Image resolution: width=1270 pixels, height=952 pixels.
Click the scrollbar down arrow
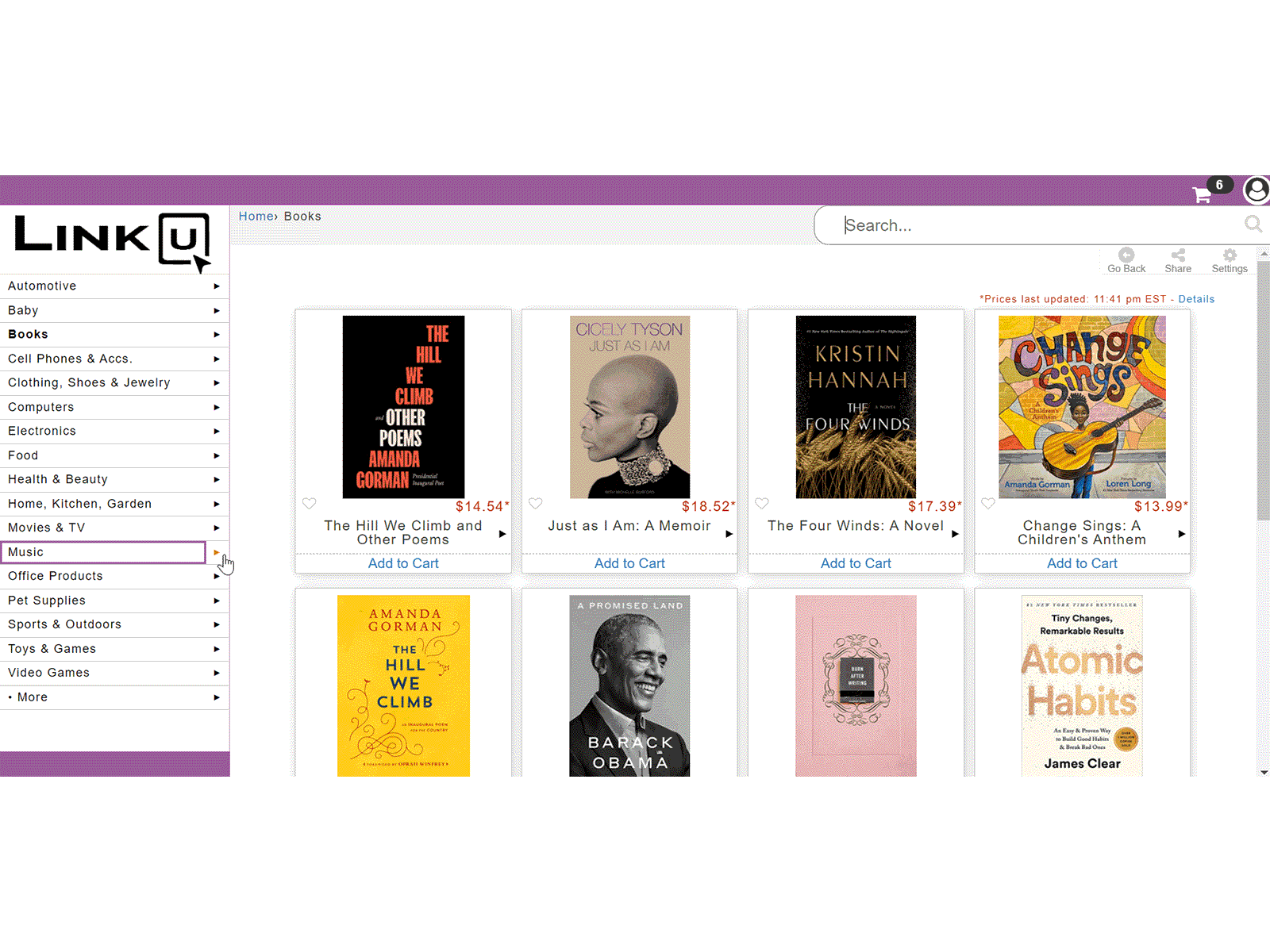click(x=1264, y=772)
